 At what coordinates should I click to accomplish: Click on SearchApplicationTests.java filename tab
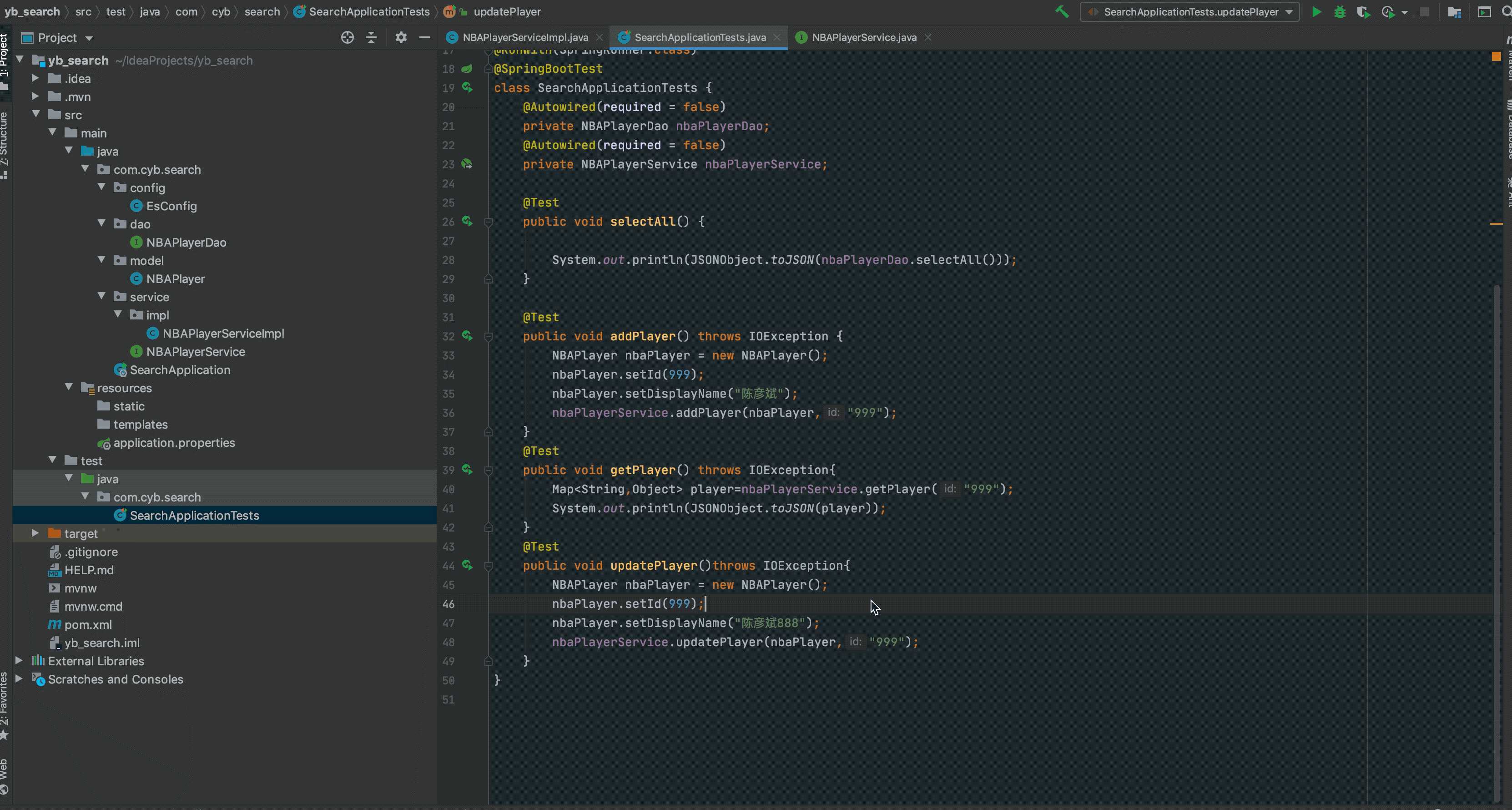coord(700,37)
